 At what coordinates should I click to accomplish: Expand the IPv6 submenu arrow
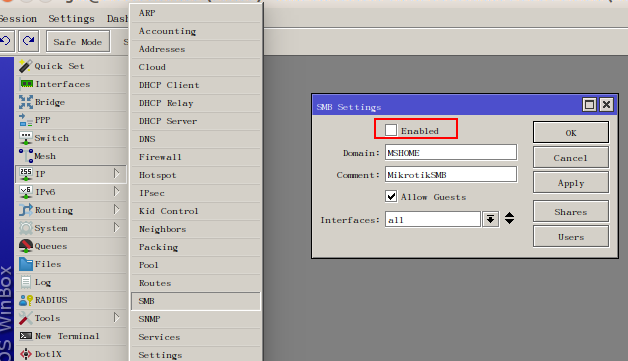click(117, 192)
